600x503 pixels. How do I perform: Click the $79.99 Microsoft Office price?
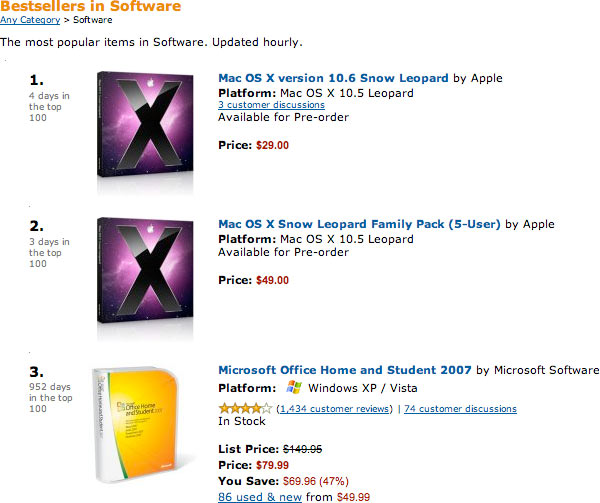pyautogui.click(x=272, y=465)
